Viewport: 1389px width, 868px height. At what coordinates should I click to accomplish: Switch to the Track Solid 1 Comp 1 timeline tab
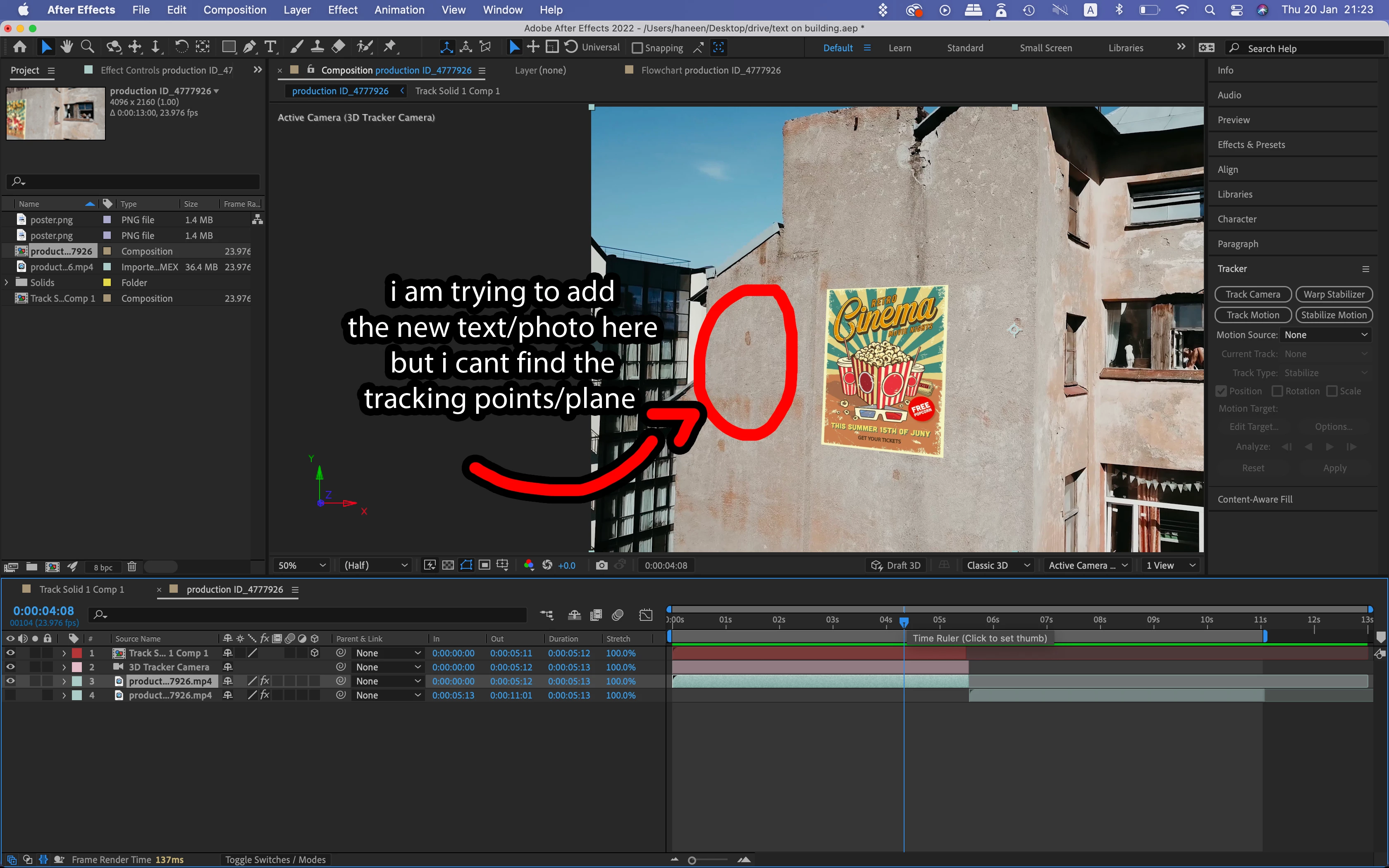[81, 589]
